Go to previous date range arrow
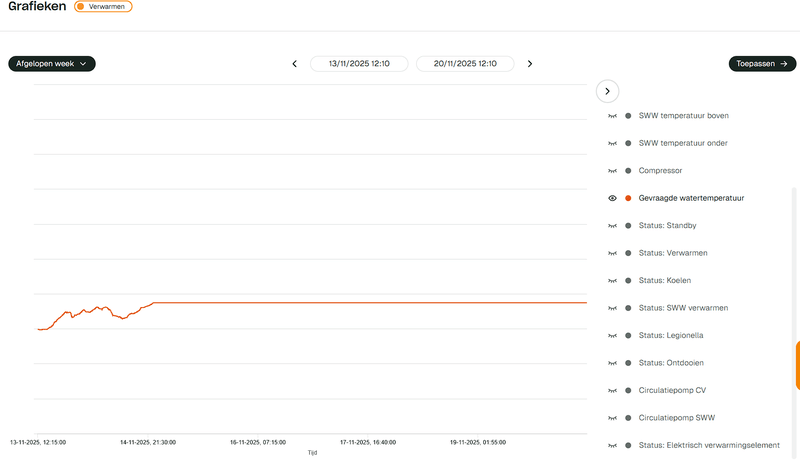 [x=295, y=64]
